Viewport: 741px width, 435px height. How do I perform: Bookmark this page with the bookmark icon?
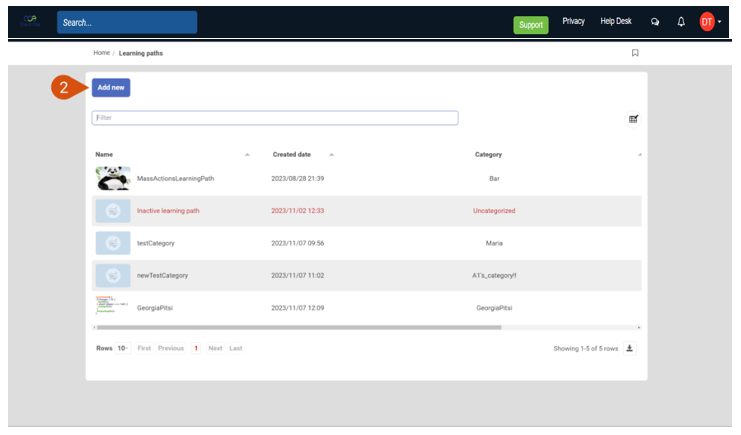pos(635,53)
